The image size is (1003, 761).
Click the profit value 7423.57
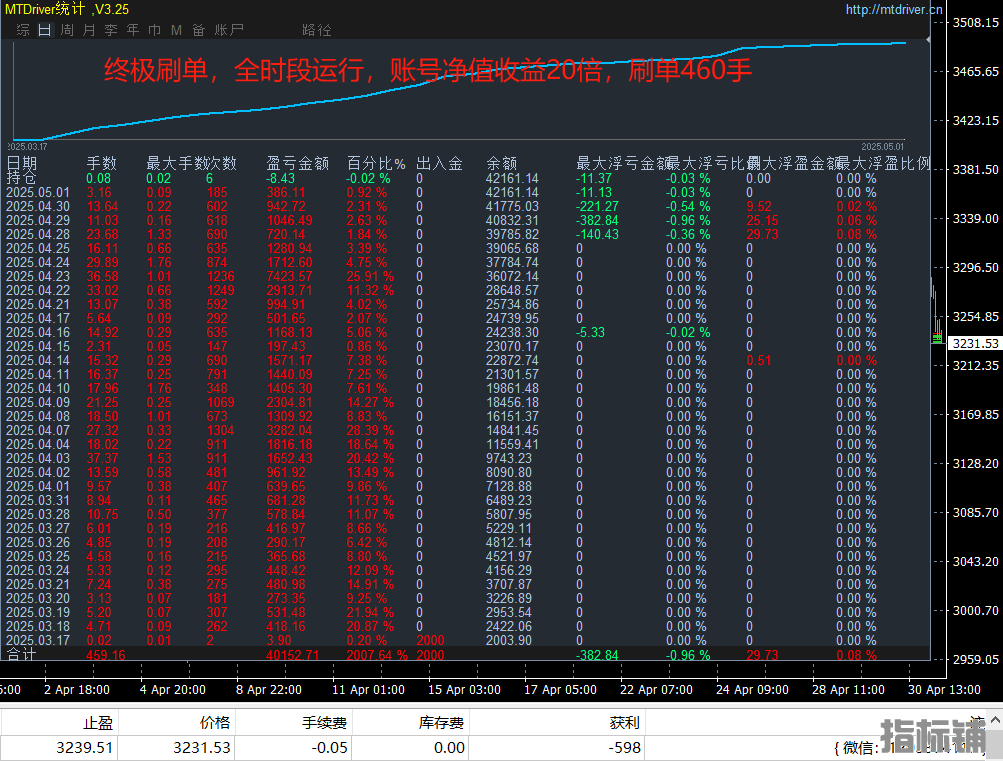point(289,276)
